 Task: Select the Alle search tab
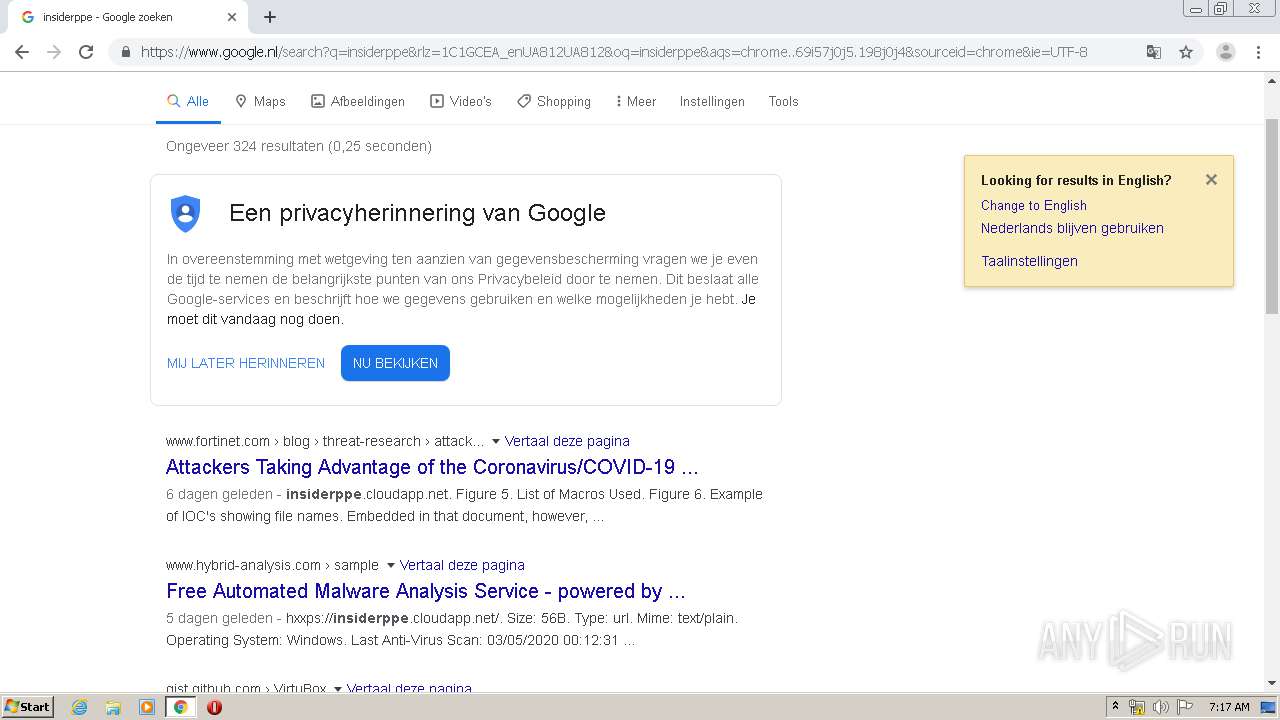pos(188,101)
